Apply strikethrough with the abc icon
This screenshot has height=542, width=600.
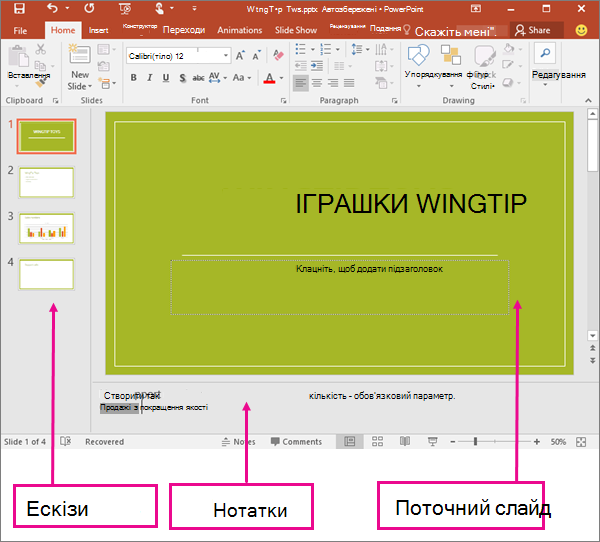pyautogui.click(x=198, y=78)
